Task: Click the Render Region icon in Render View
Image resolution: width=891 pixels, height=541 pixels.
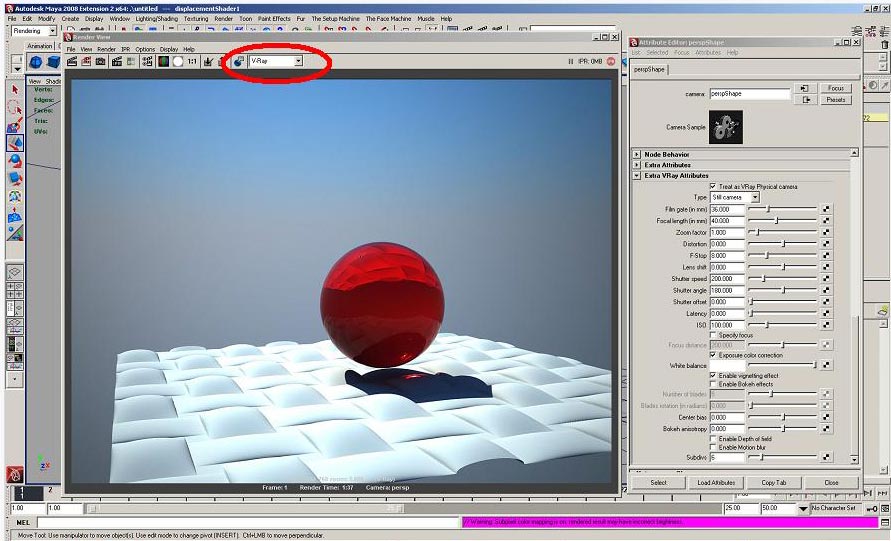Action: click(x=86, y=61)
